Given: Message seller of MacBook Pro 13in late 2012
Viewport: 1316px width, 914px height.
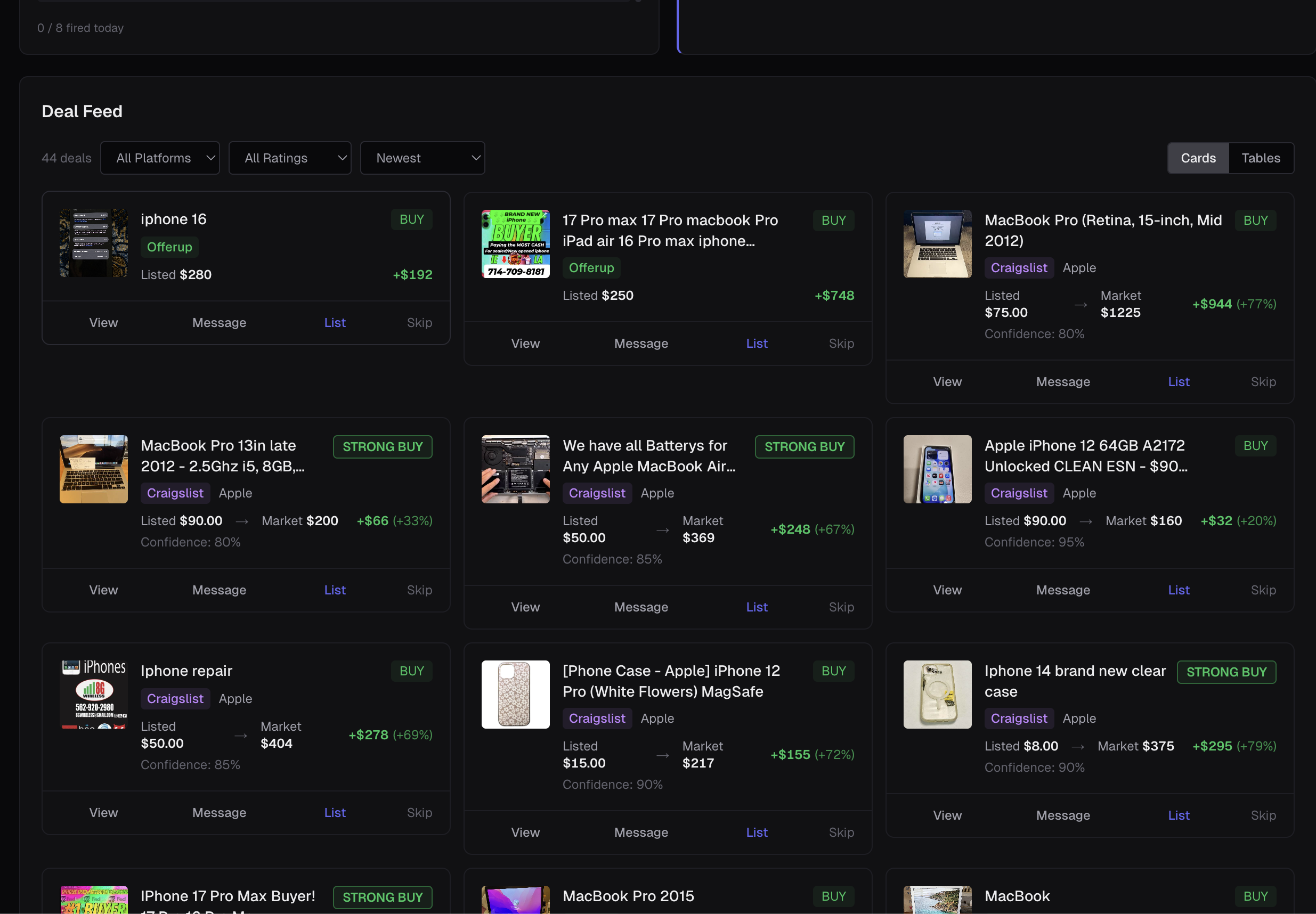Looking at the screenshot, I should 220,590.
